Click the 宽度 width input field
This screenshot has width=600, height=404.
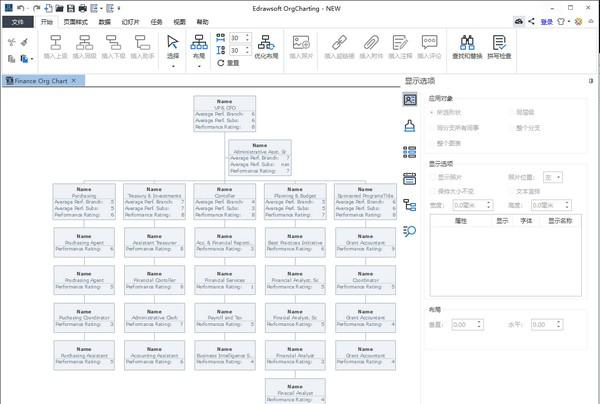473,205
